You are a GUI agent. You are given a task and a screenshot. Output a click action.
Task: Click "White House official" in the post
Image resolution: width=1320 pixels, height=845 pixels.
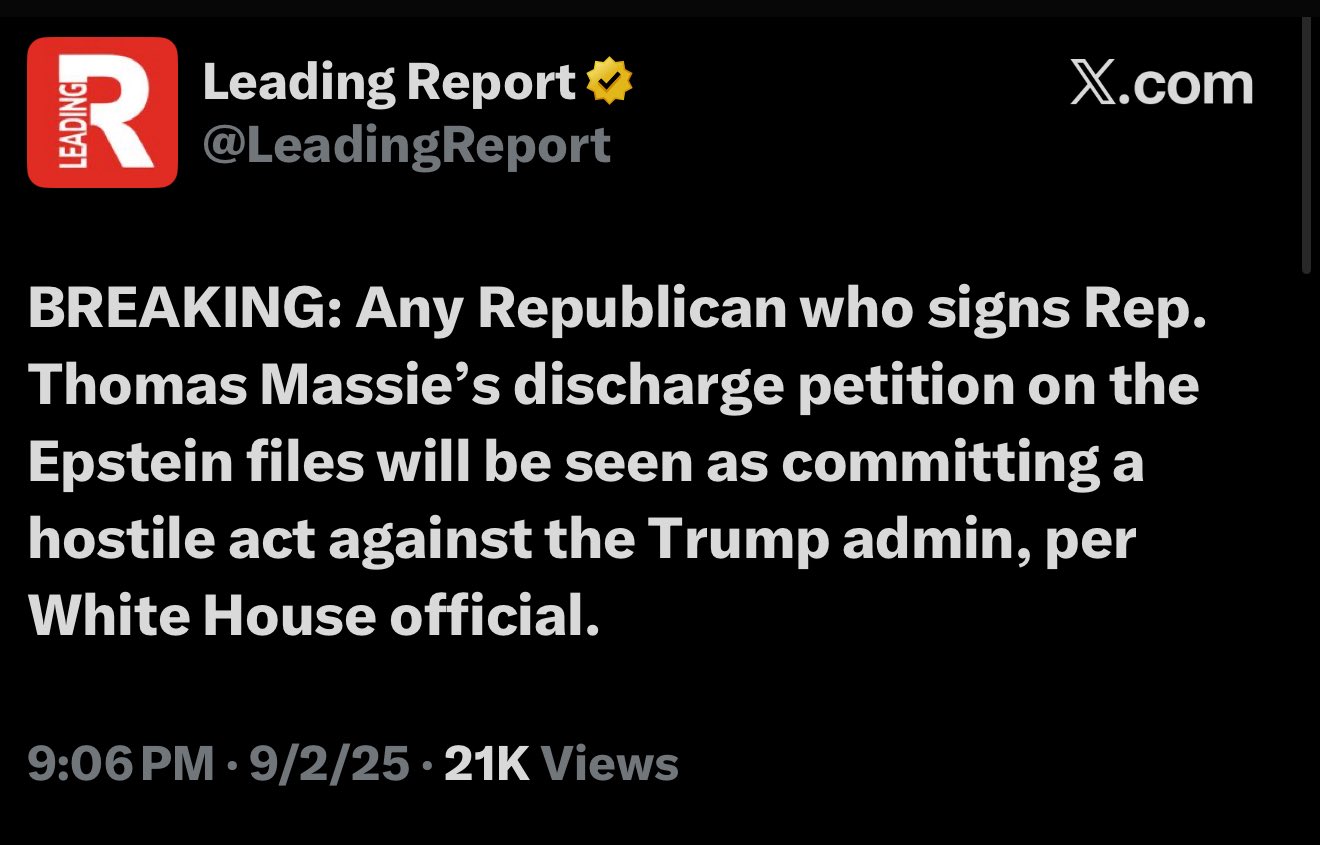tap(313, 617)
